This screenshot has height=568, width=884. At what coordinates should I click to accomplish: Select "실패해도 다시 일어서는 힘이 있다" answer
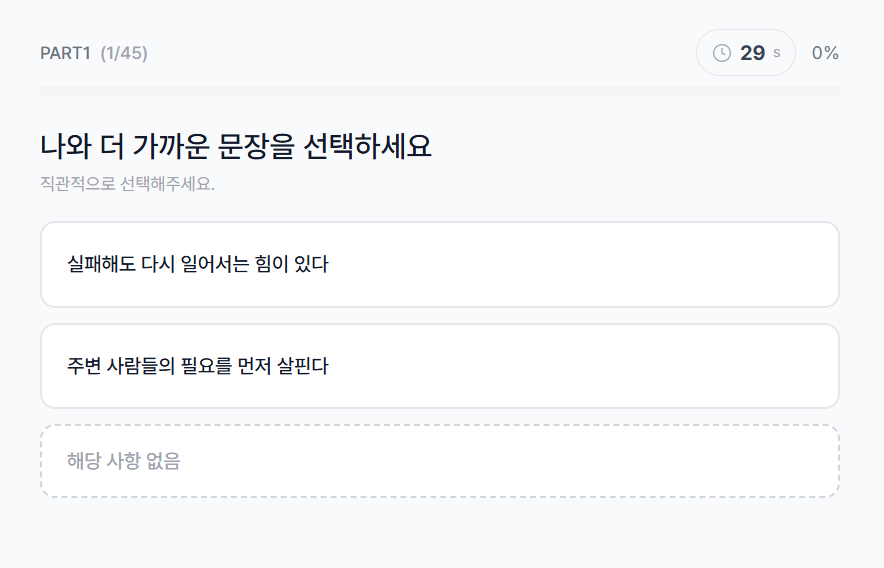pyautogui.click(x=439, y=265)
